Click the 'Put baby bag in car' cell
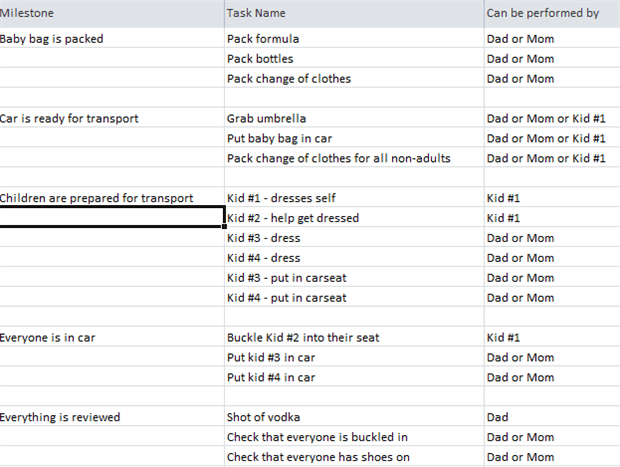 (352, 139)
